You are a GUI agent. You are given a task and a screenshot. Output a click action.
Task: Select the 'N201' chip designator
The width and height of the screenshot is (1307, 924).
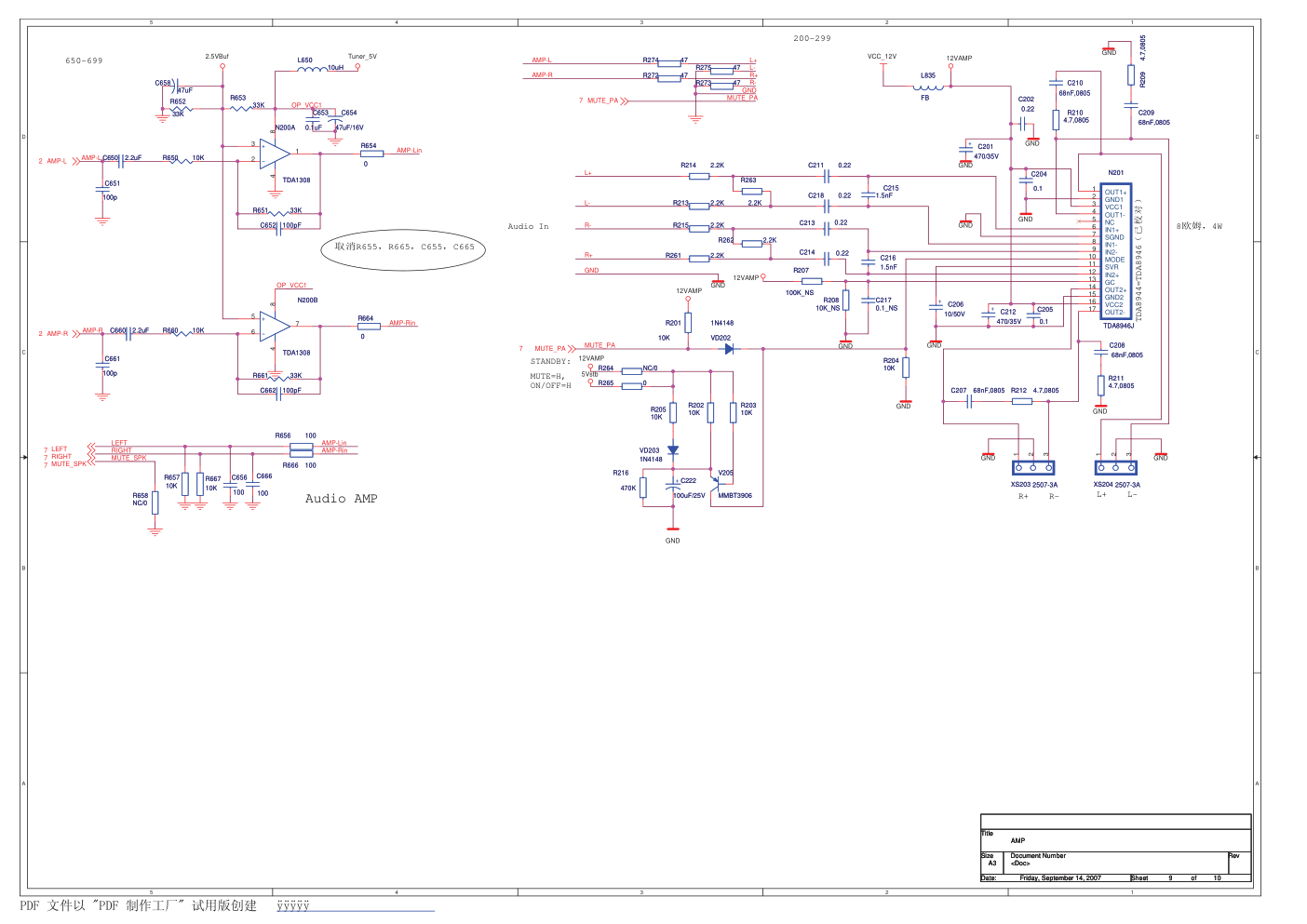click(1115, 173)
